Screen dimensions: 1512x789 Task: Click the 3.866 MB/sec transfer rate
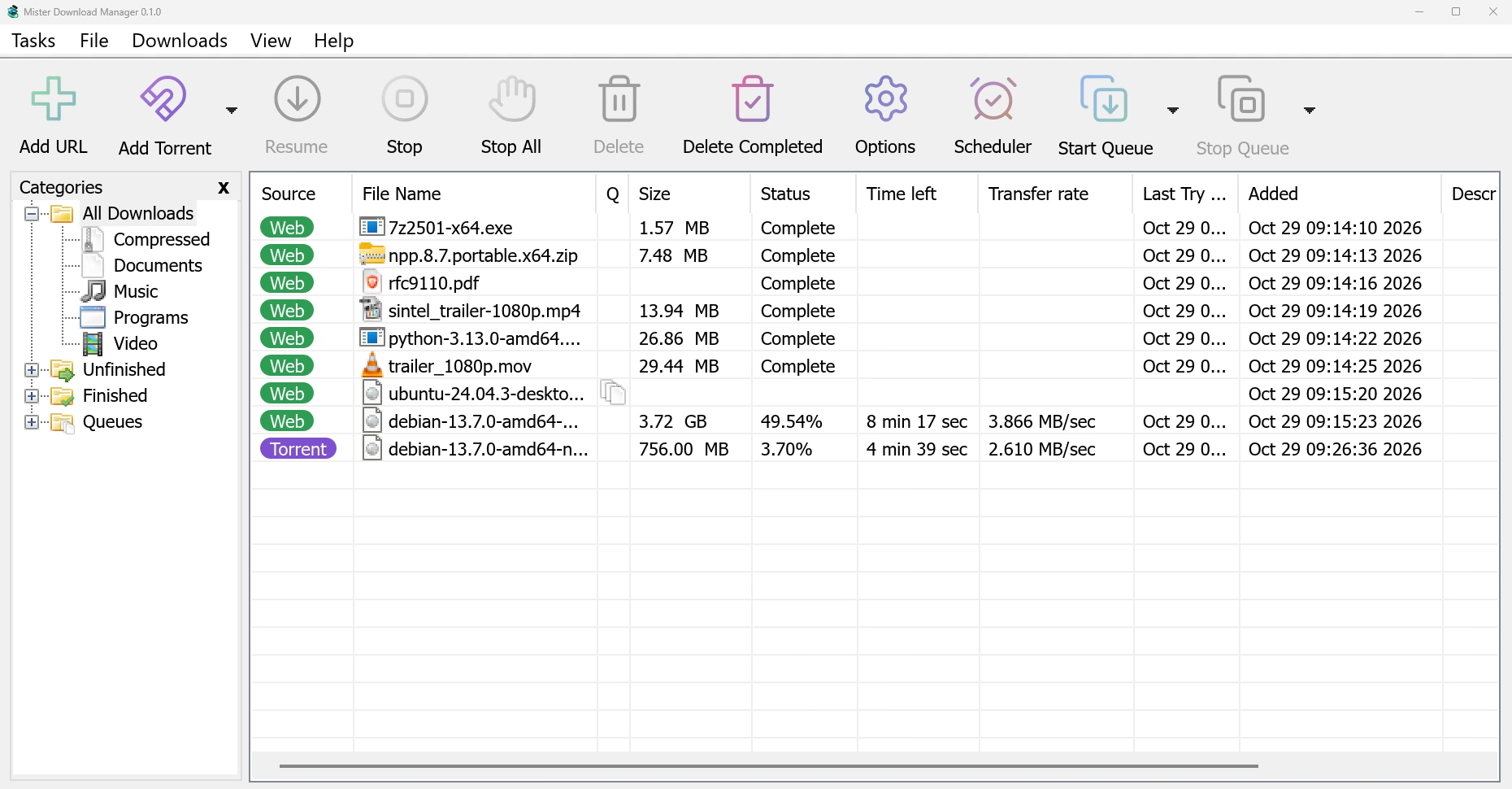pyautogui.click(x=1042, y=421)
